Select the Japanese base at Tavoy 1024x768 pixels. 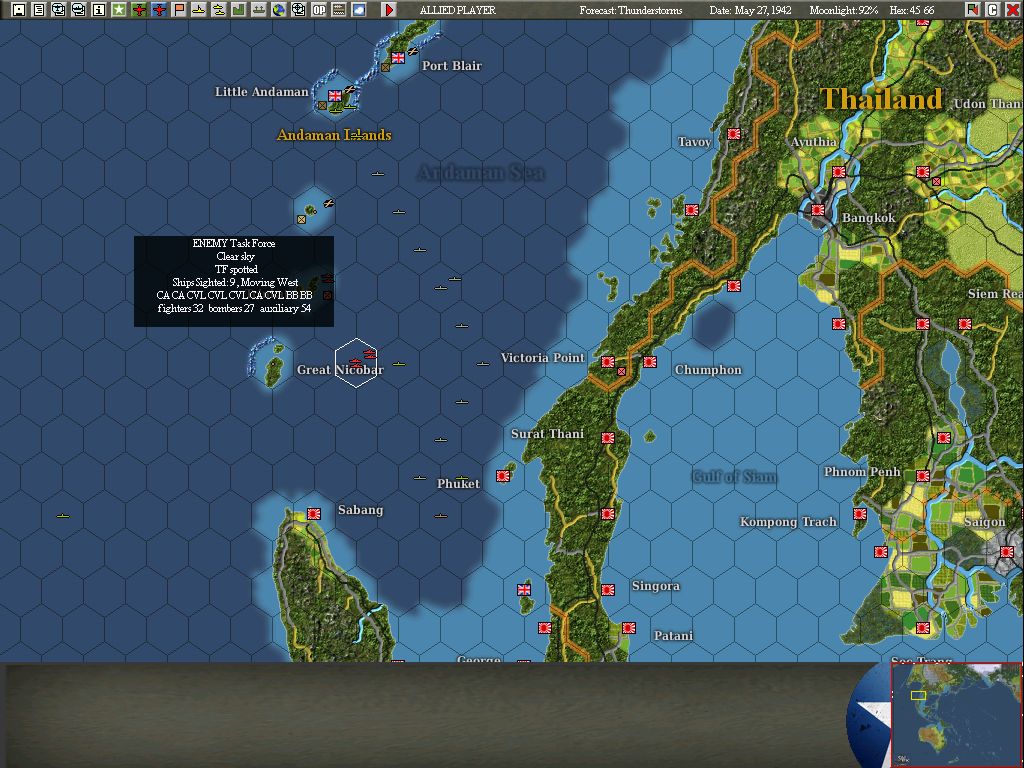(733, 134)
